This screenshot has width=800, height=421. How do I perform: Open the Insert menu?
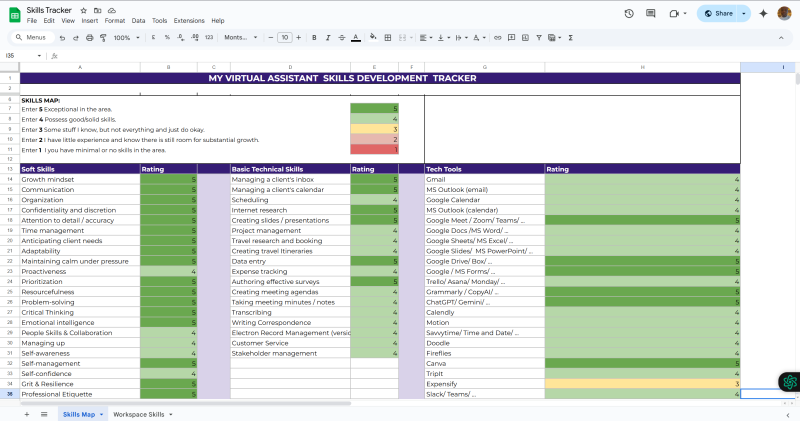coord(90,21)
